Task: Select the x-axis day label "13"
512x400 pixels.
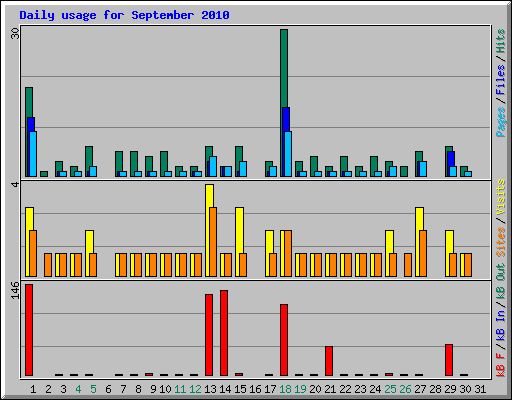Action: pyautogui.click(x=210, y=389)
